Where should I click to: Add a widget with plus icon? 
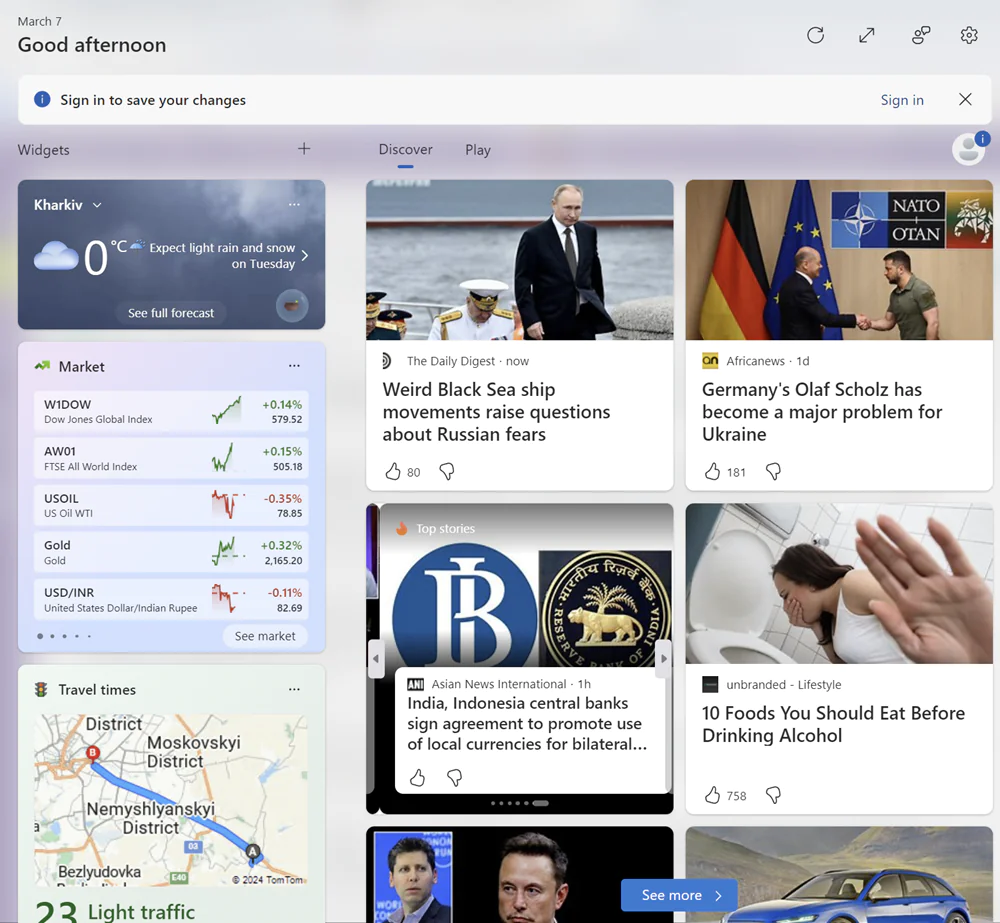(x=304, y=149)
